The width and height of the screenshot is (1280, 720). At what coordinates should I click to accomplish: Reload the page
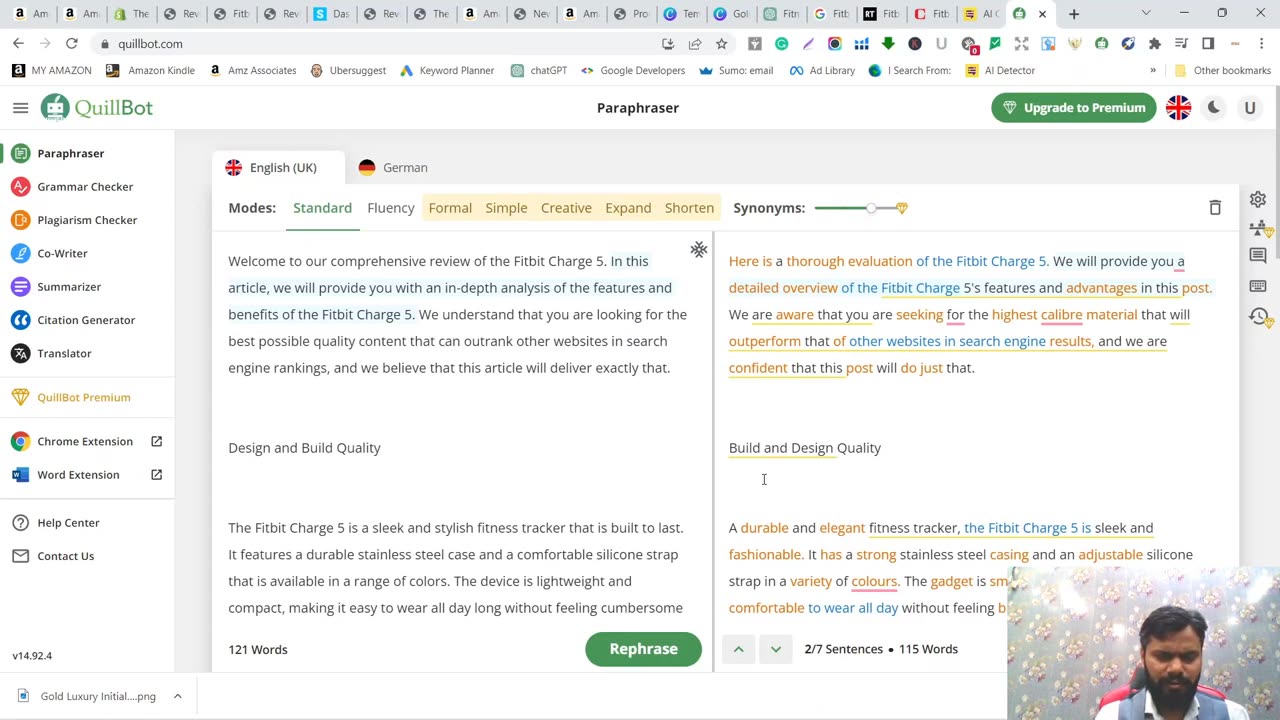click(72, 44)
